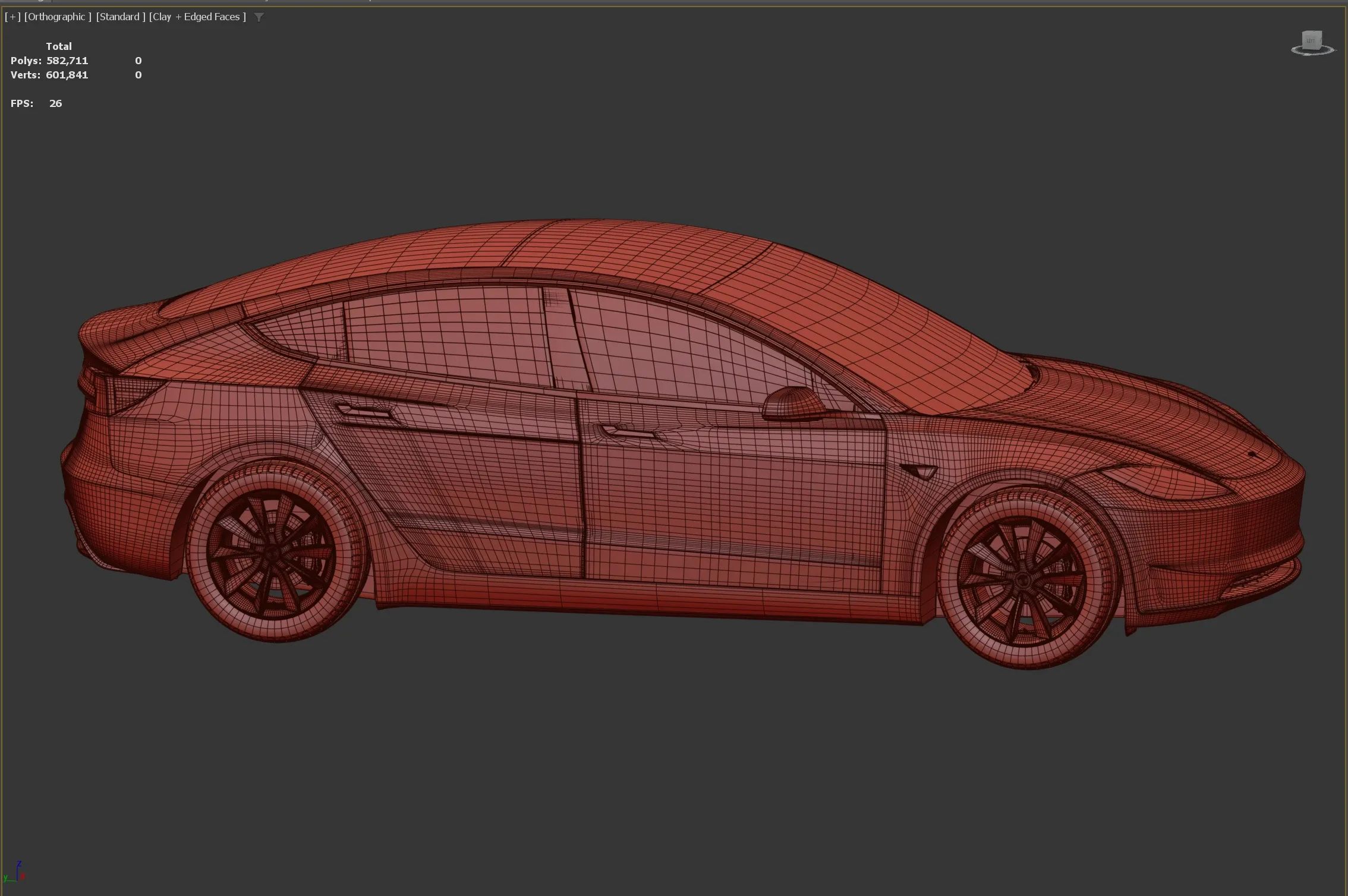The image size is (1348, 896).
Task: Click the FPS value 26
Action: (x=56, y=103)
